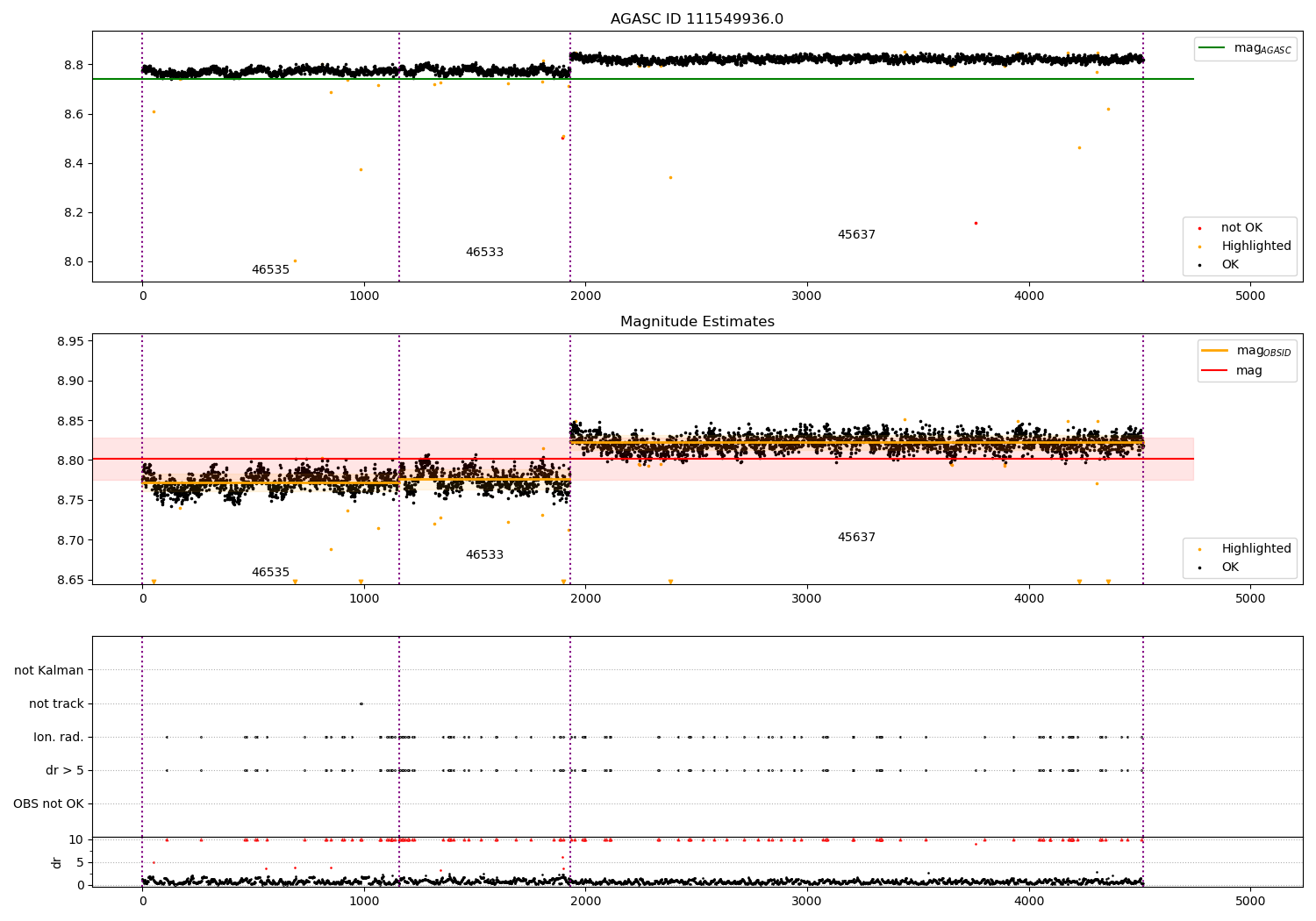Viewport: 1316px width, 921px height.
Task: Click the obsid label 46535 in the top plot
Action: click(270, 270)
